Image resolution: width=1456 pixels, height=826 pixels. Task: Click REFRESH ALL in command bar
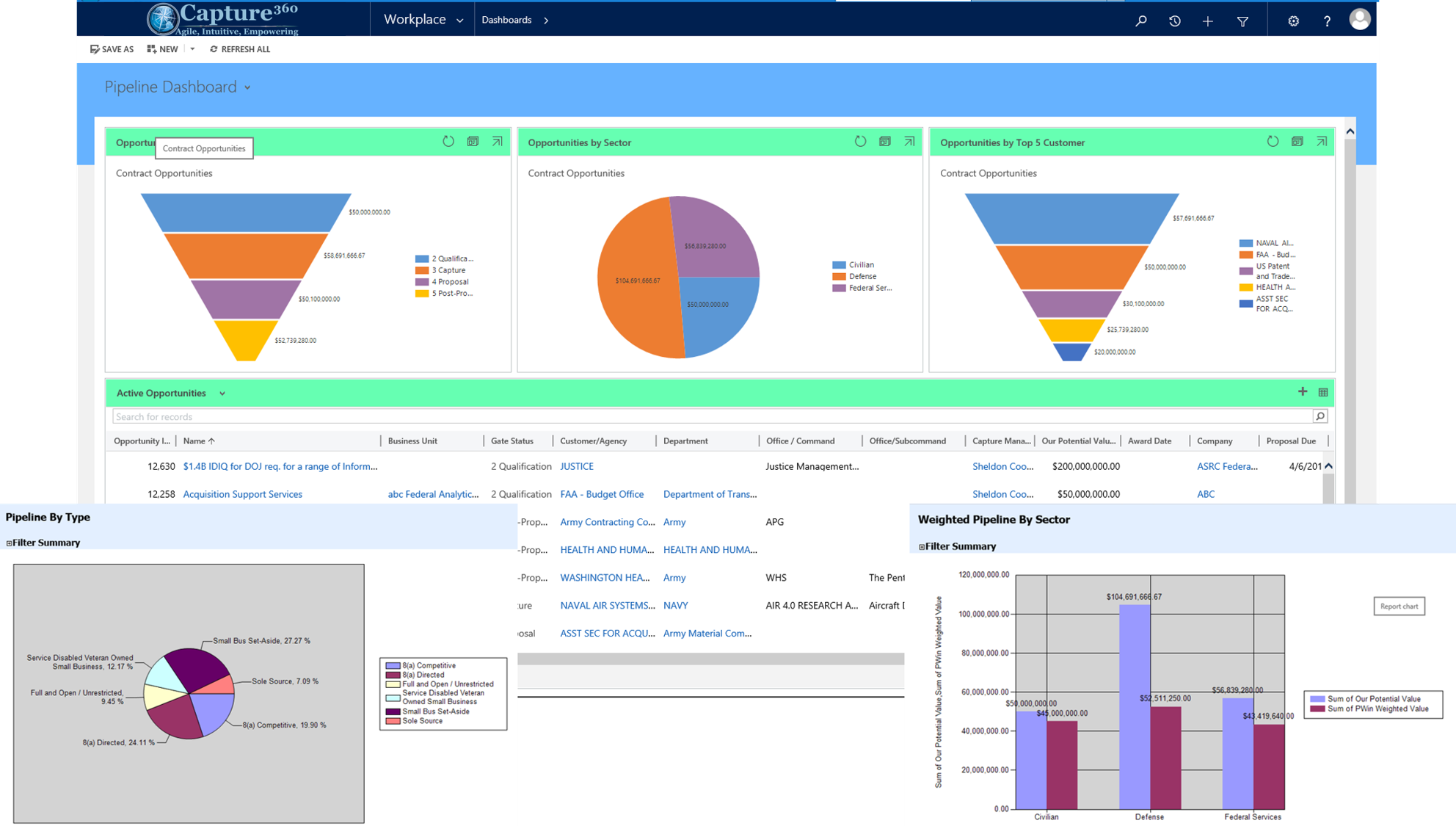[239, 49]
